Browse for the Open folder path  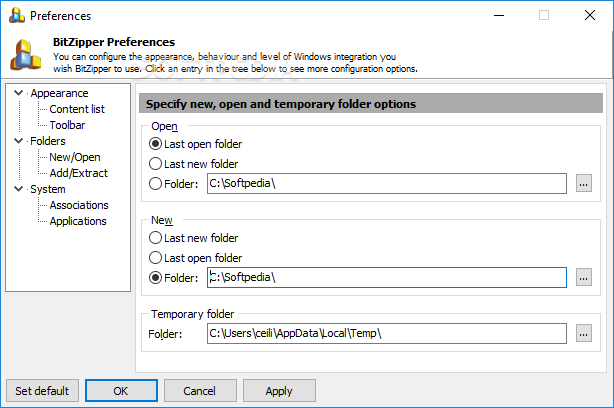[x=583, y=183]
